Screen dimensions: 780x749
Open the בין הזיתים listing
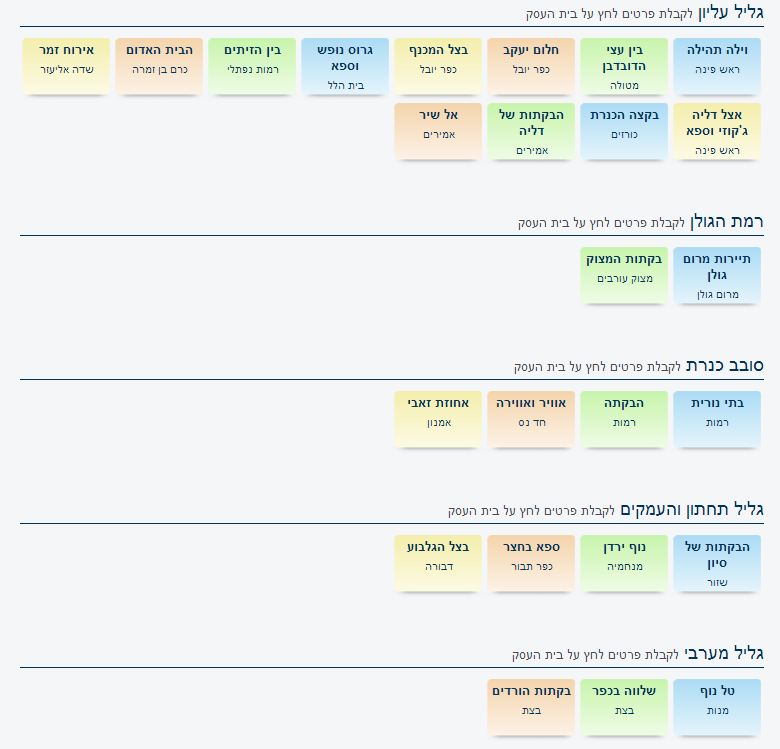coord(252,65)
